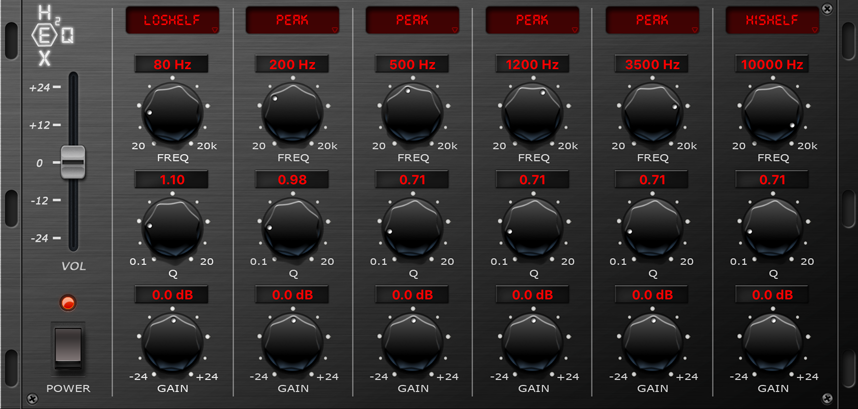Toggle the POWER rocker switch
This screenshot has width=858, height=409.
pos(68,346)
